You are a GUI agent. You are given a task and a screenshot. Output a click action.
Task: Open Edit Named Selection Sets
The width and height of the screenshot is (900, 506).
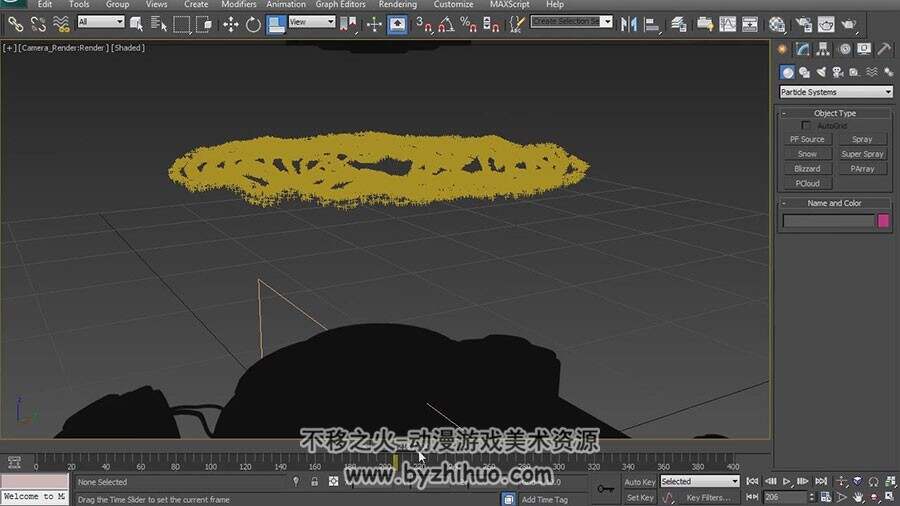click(517, 24)
